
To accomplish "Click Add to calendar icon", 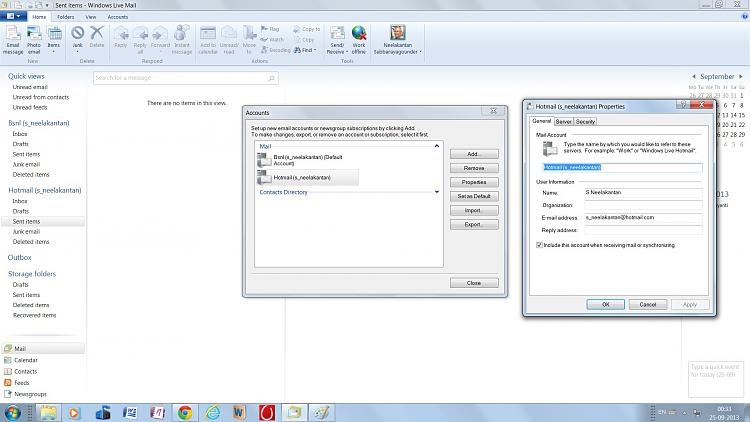I will tap(208, 40).
